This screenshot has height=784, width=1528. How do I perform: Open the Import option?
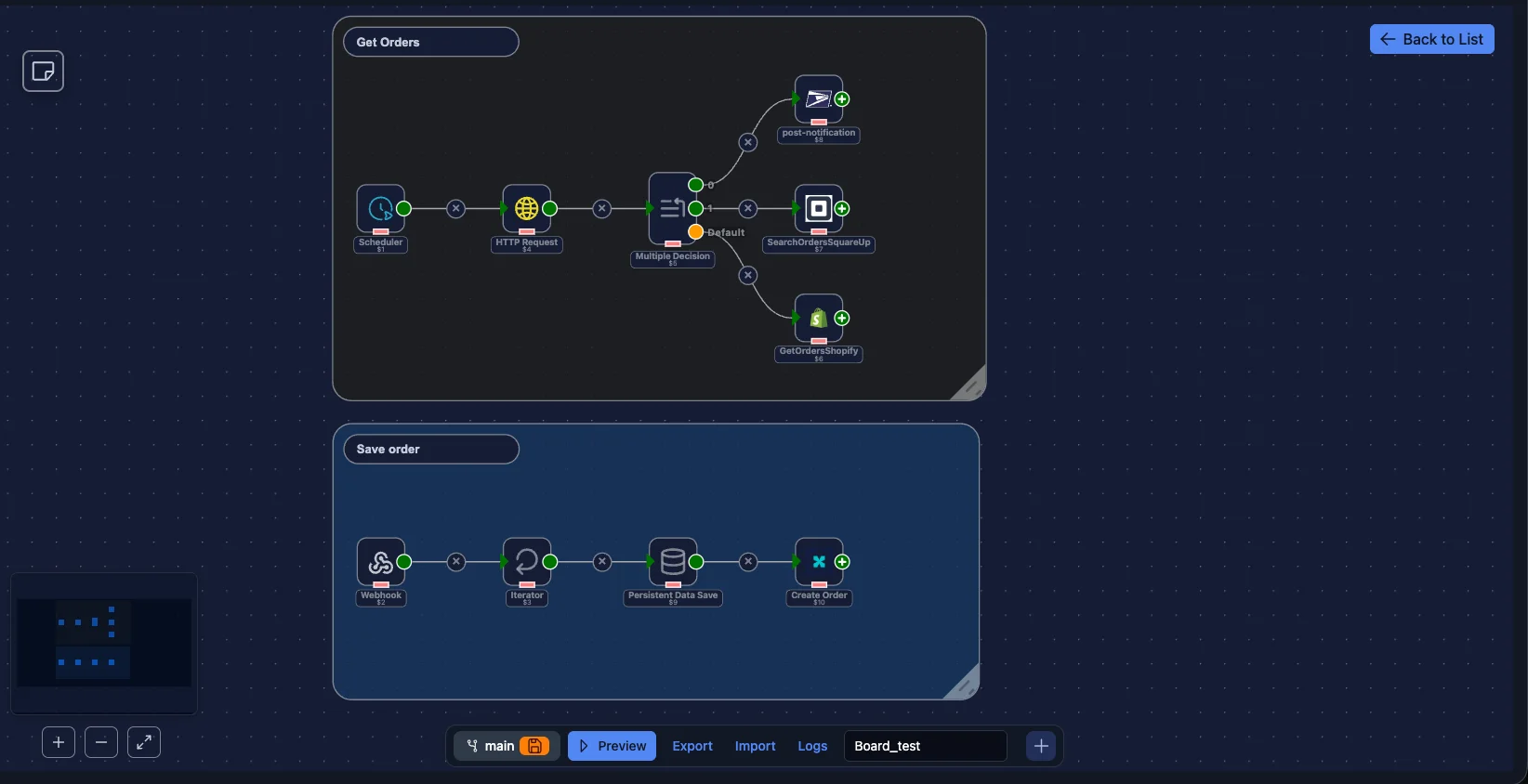coord(755,746)
